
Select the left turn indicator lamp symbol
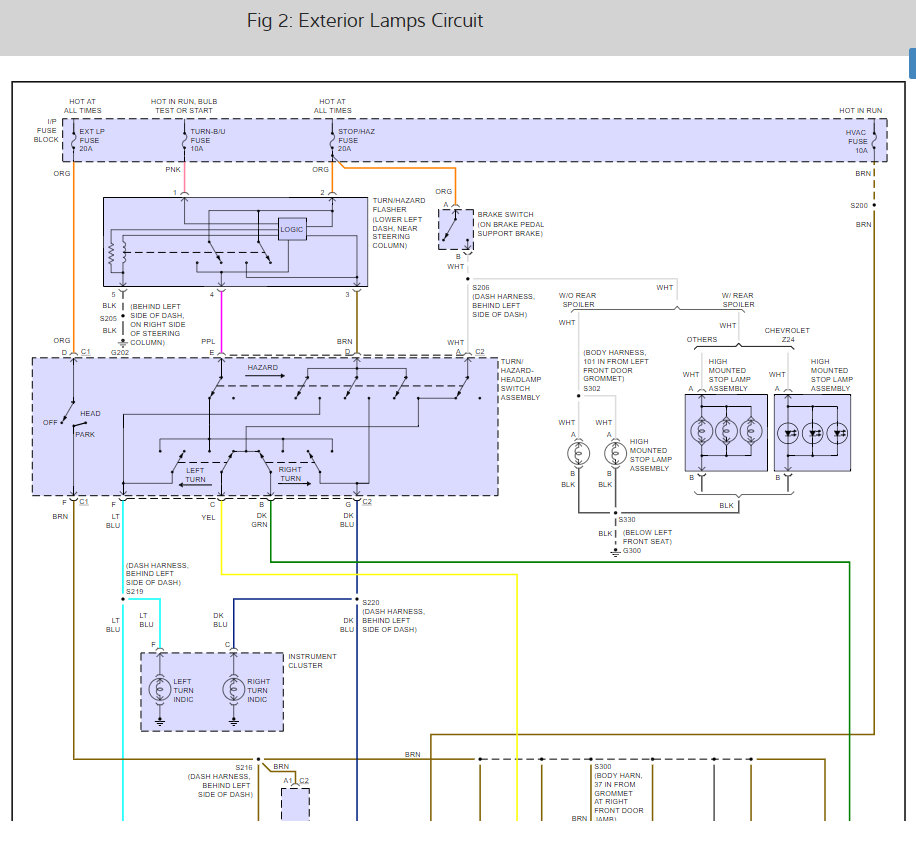pos(159,690)
